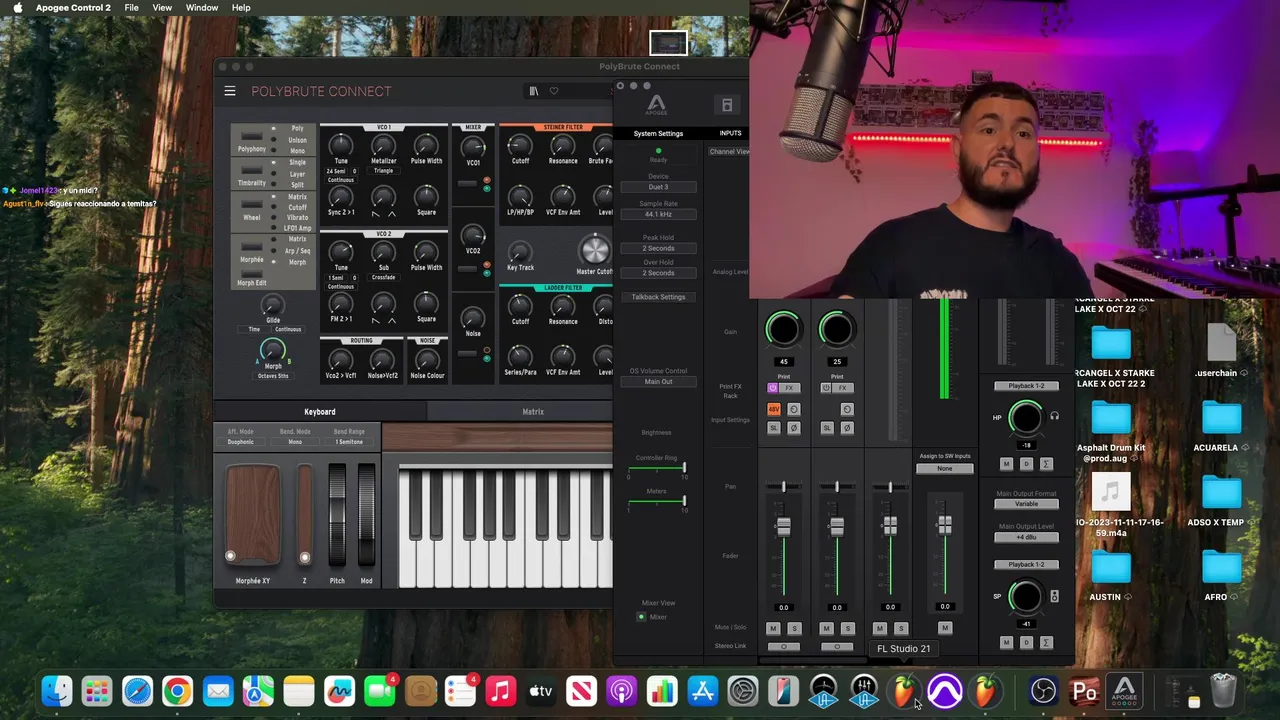Click the Wheel assignment button

pyautogui.click(x=252, y=205)
